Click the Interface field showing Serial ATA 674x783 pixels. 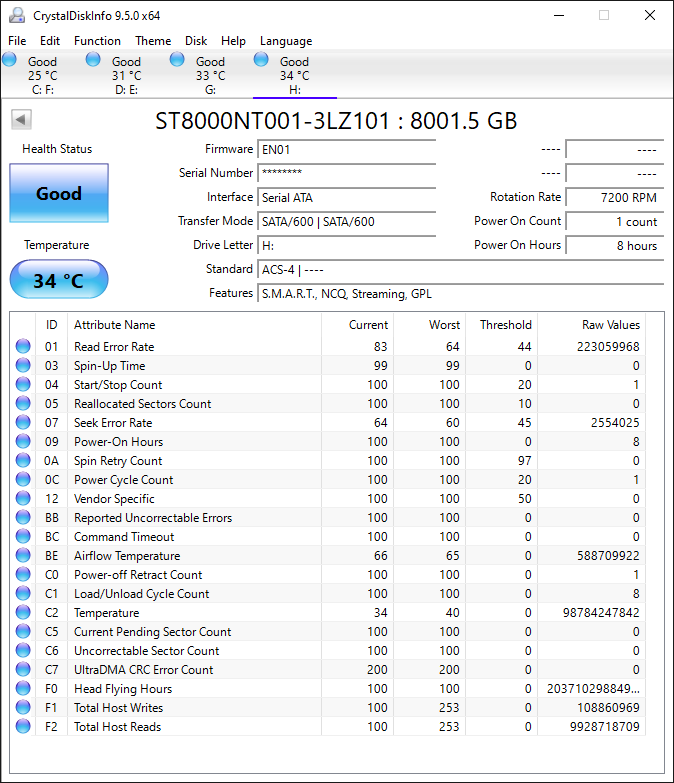click(346, 197)
